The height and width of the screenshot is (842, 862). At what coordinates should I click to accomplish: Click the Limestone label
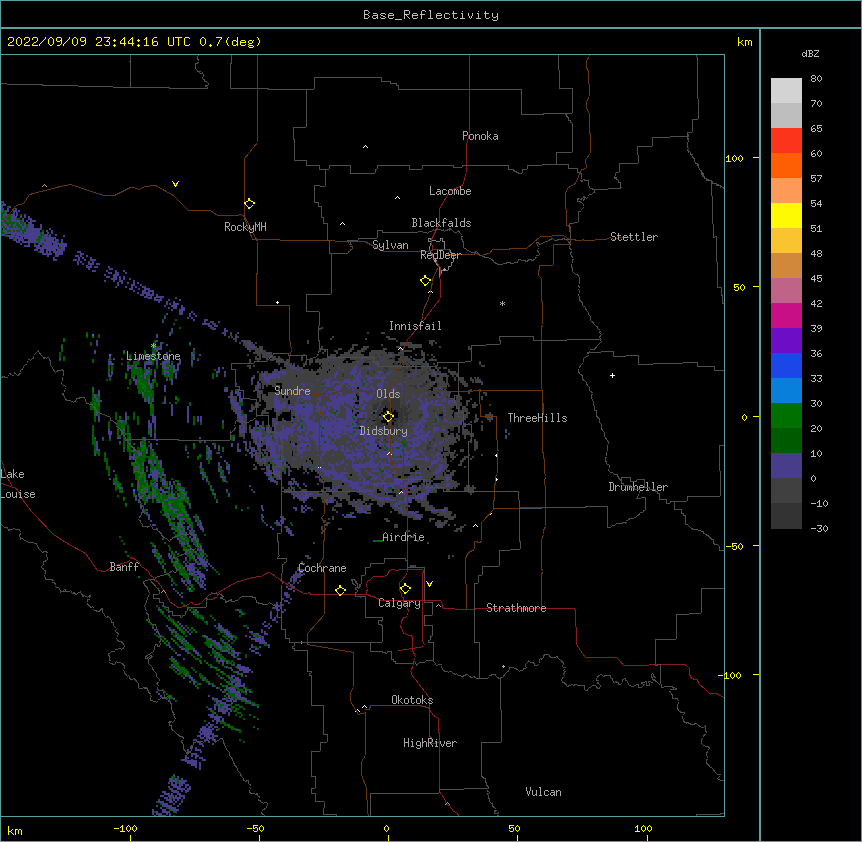coord(153,356)
